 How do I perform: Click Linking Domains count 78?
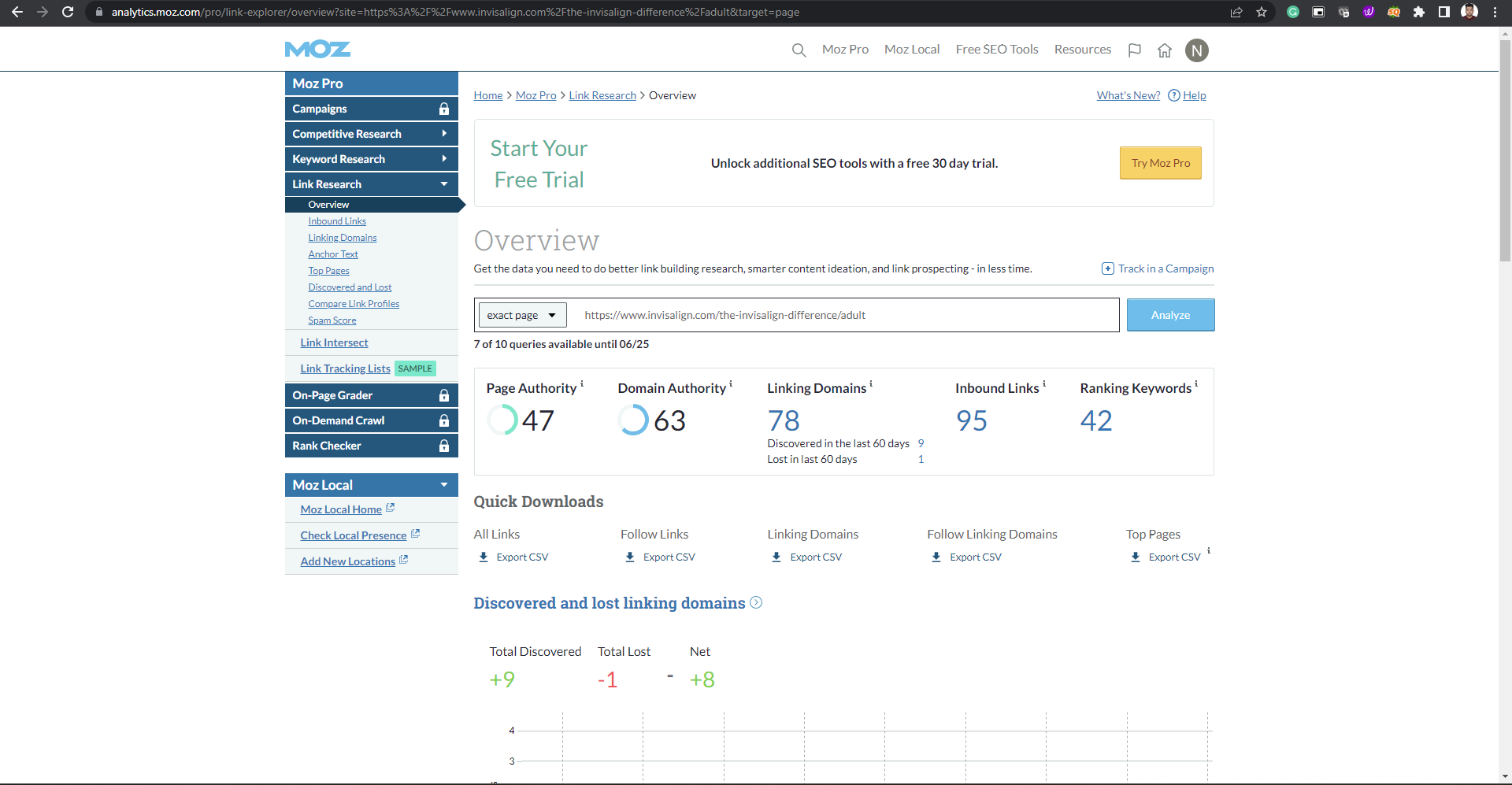click(x=784, y=420)
